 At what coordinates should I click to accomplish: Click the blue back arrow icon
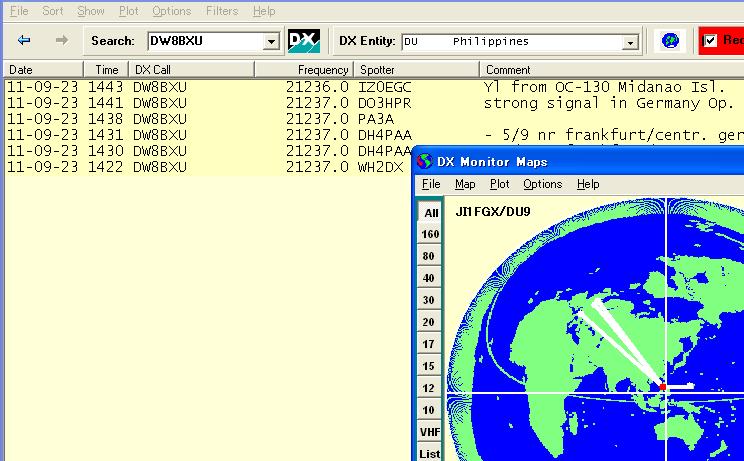[24, 40]
